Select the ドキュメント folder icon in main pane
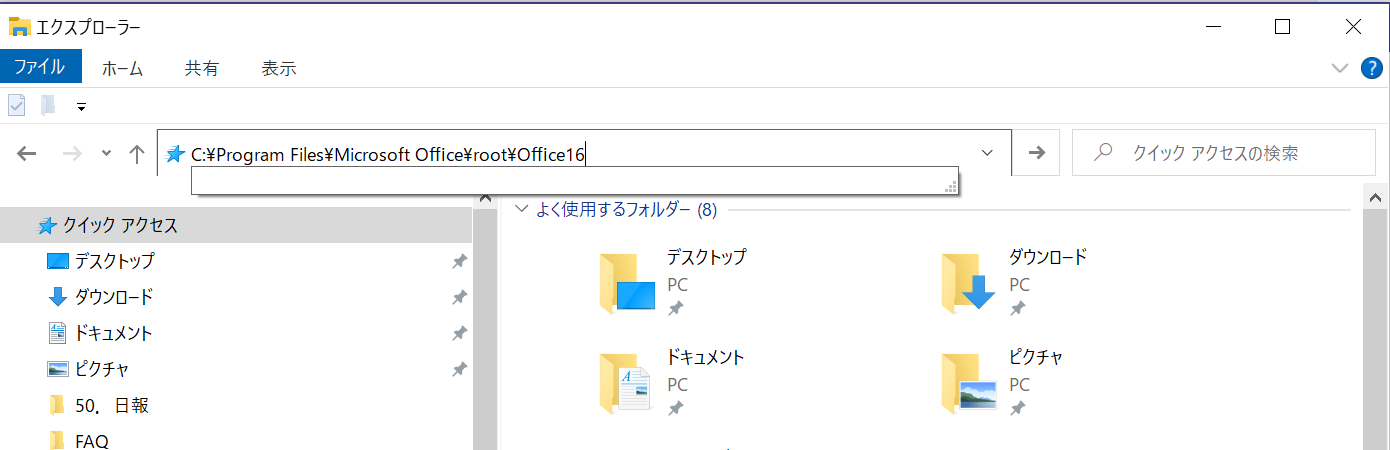This screenshot has width=1390, height=450. 627,382
